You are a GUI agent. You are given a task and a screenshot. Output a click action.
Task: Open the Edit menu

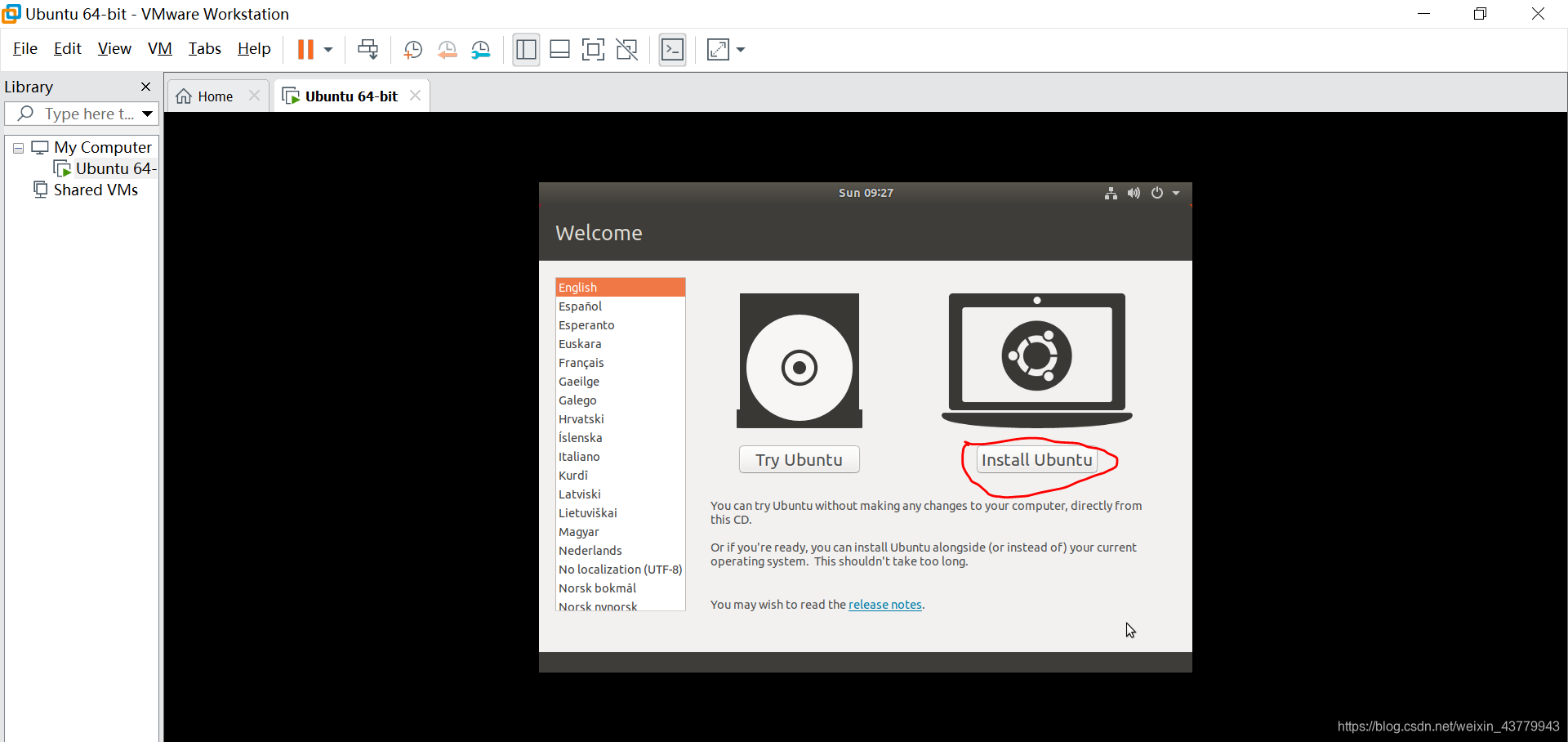(67, 49)
